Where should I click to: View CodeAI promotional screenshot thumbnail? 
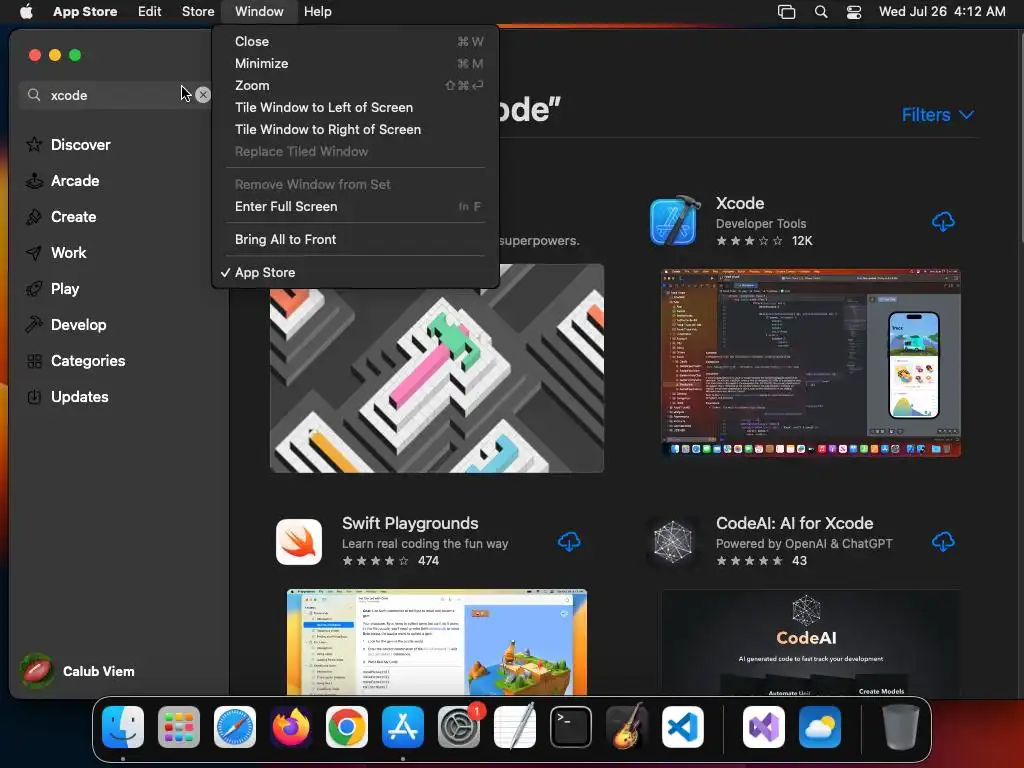click(x=810, y=641)
